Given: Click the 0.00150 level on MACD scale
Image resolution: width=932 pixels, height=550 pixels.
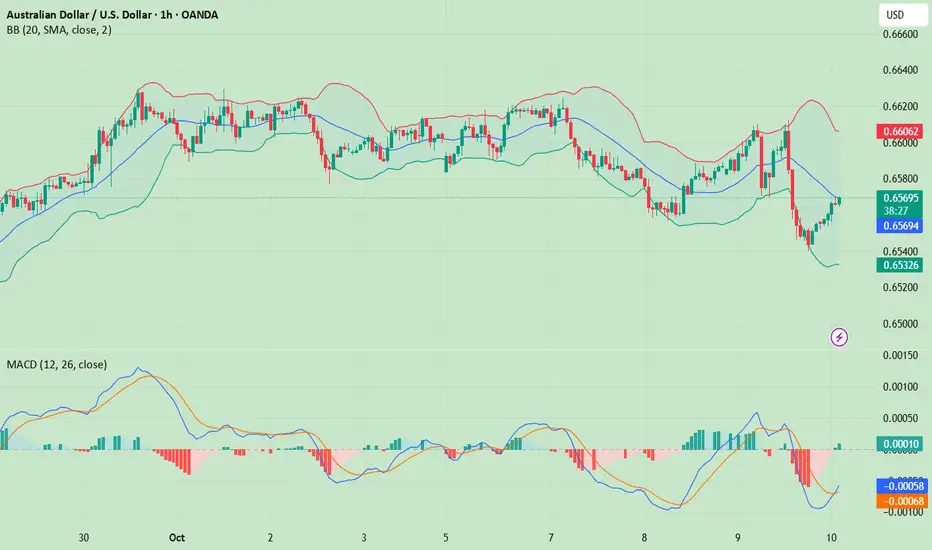Looking at the screenshot, I should click(x=900, y=356).
